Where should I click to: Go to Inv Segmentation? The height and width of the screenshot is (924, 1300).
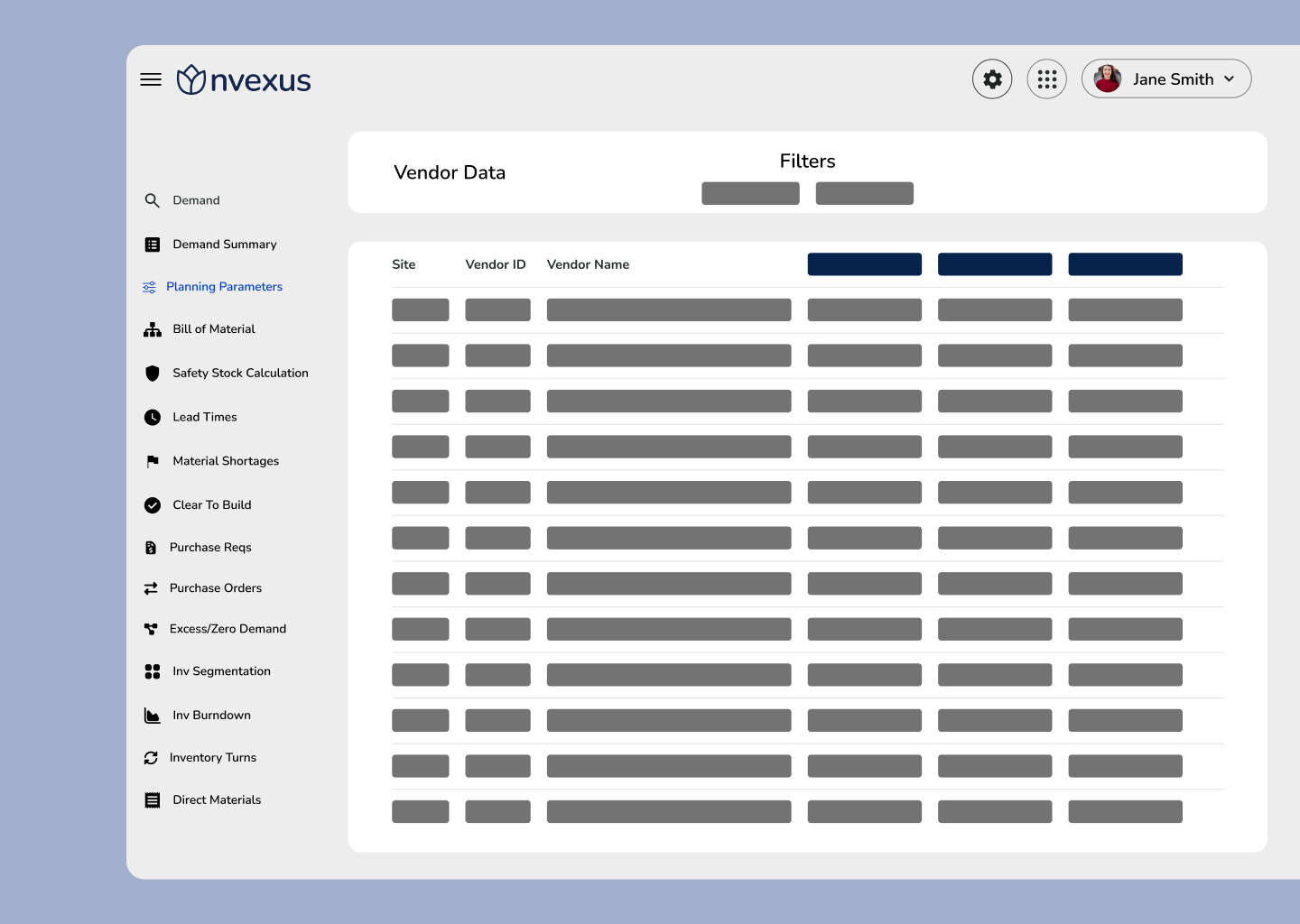click(x=221, y=671)
